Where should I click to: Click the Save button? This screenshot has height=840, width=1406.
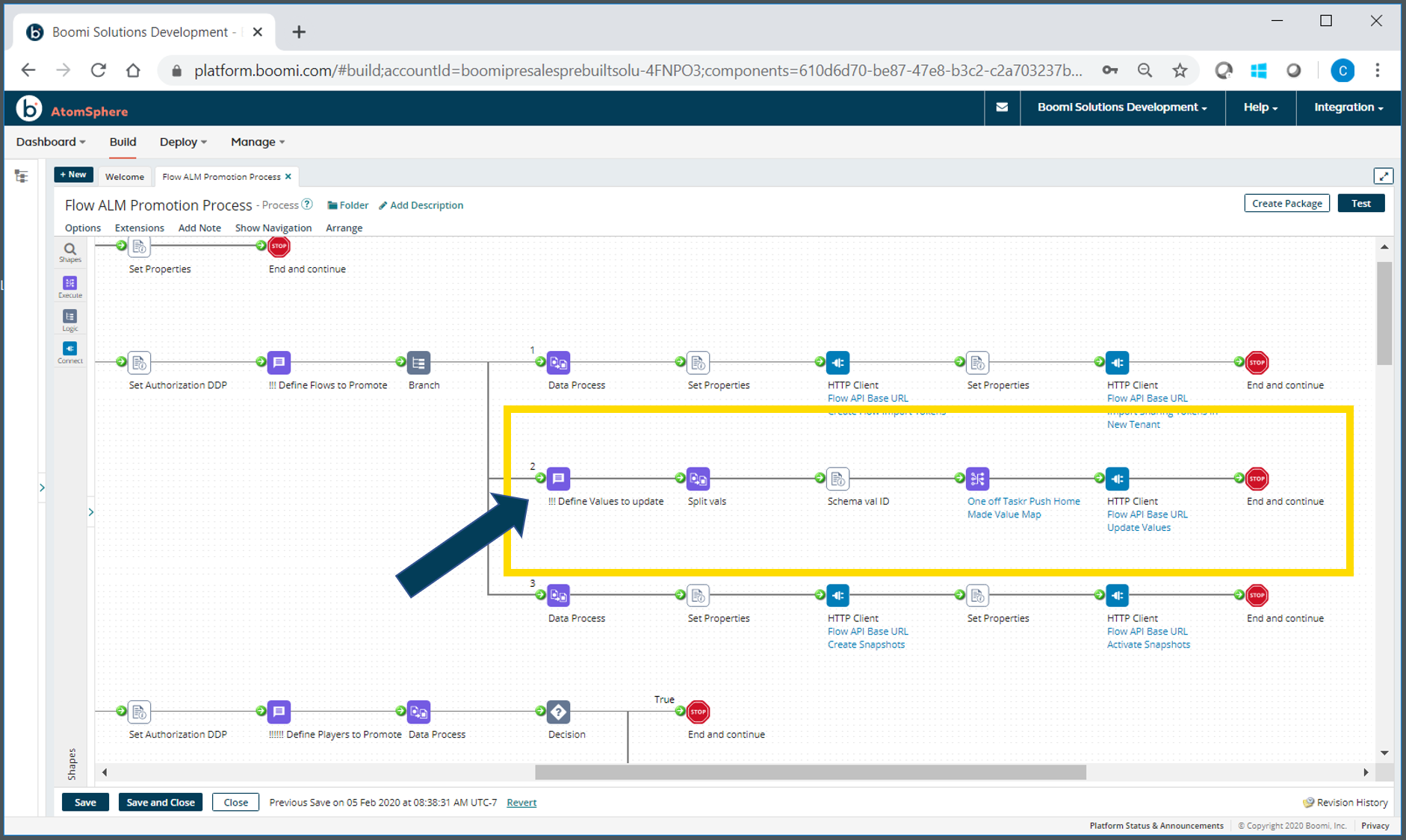(85, 802)
